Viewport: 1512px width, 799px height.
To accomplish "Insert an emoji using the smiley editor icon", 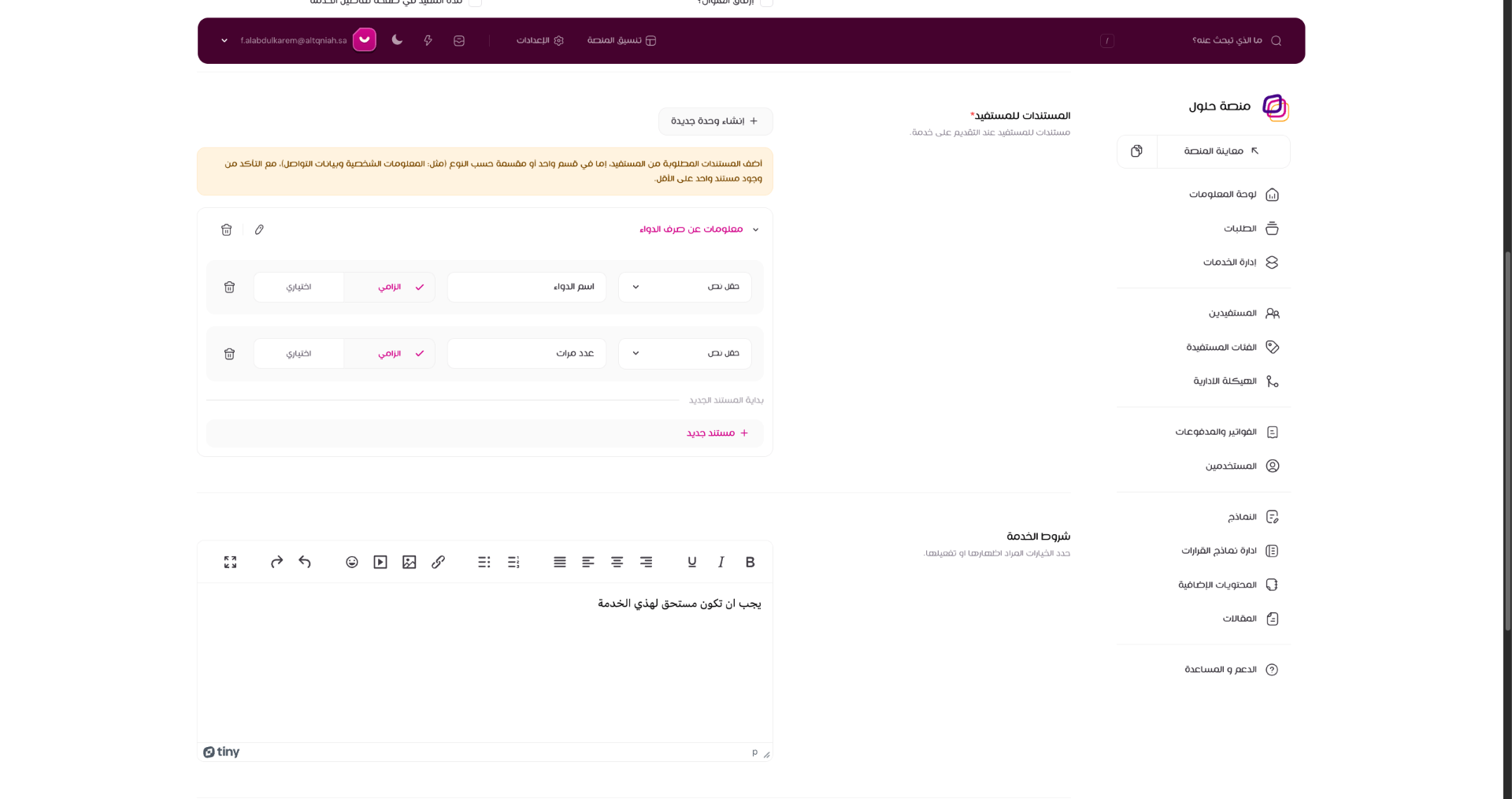I will click(351, 562).
